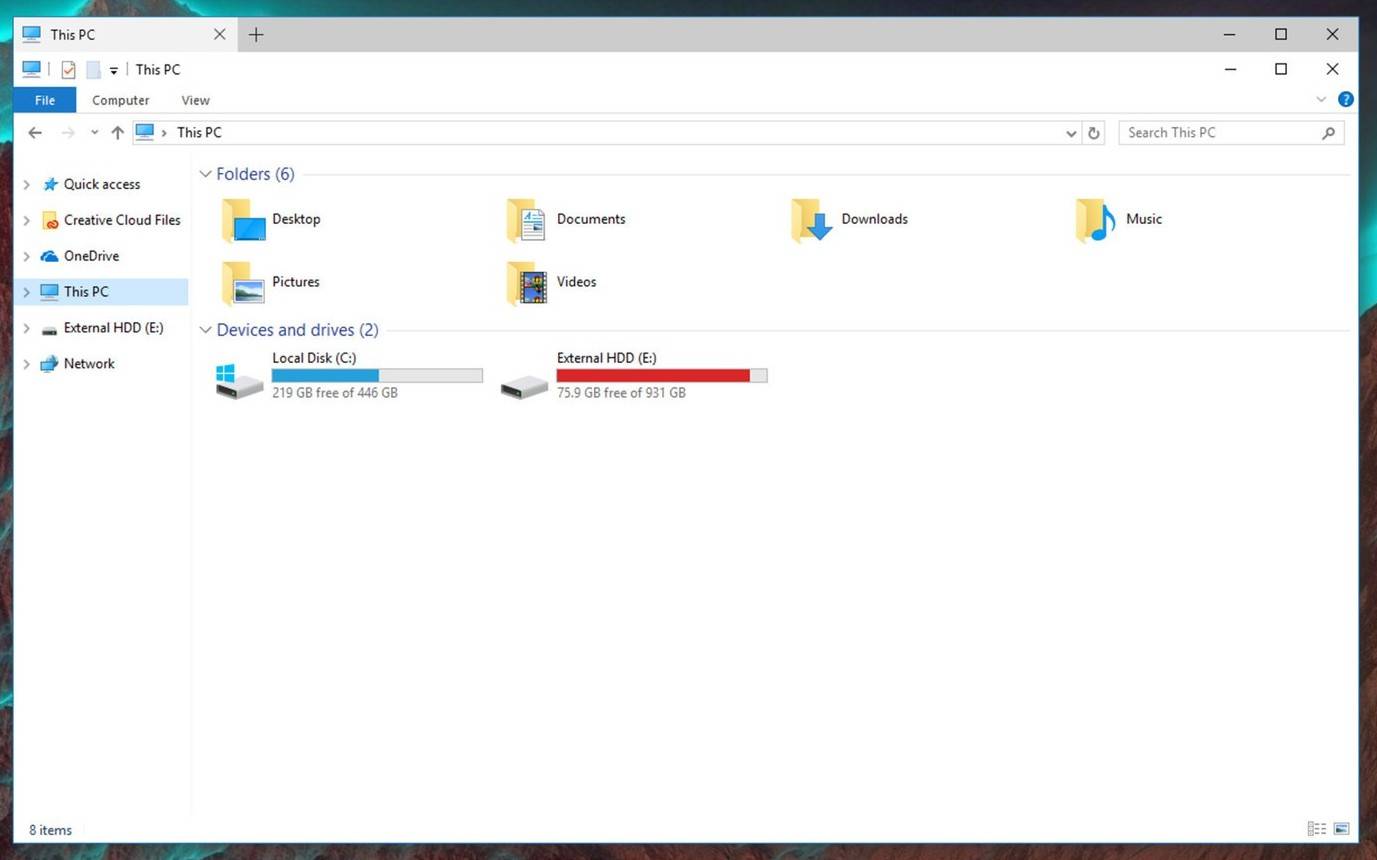Collapse the Devices and drives (2) group
The width and height of the screenshot is (1377, 860).
pyautogui.click(x=206, y=330)
